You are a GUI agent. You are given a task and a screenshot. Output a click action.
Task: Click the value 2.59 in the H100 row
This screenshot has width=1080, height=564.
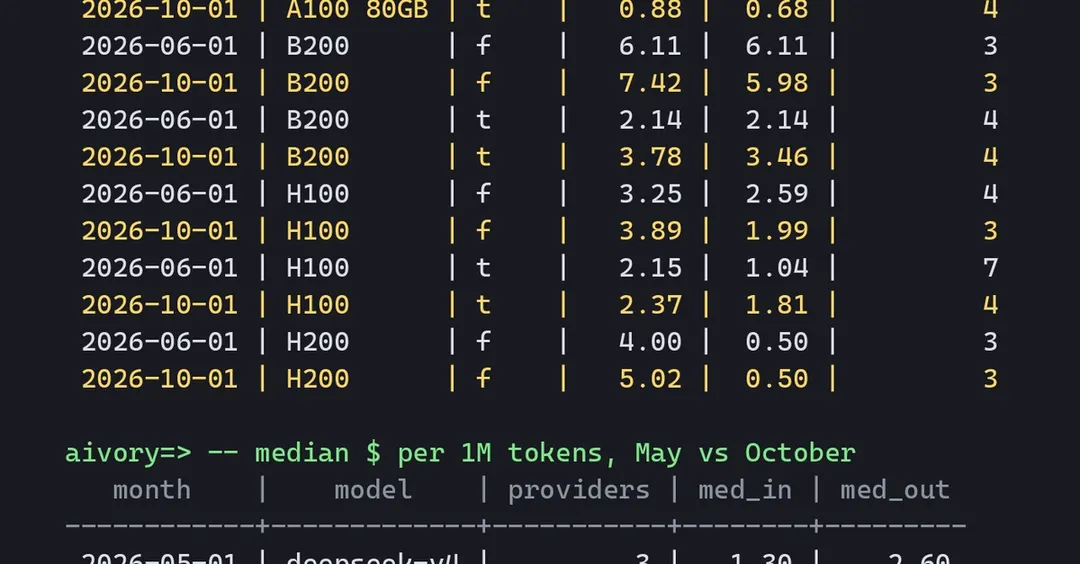[777, 194]
